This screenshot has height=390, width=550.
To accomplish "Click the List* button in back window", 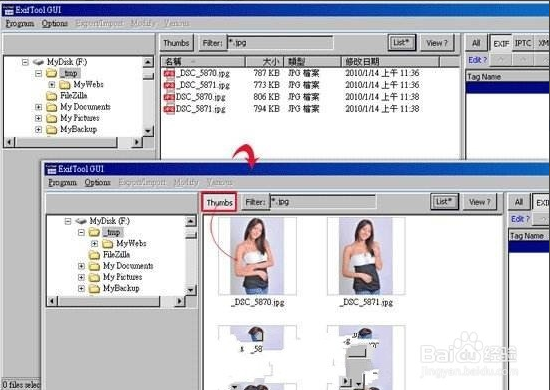I will click(402, 43).
